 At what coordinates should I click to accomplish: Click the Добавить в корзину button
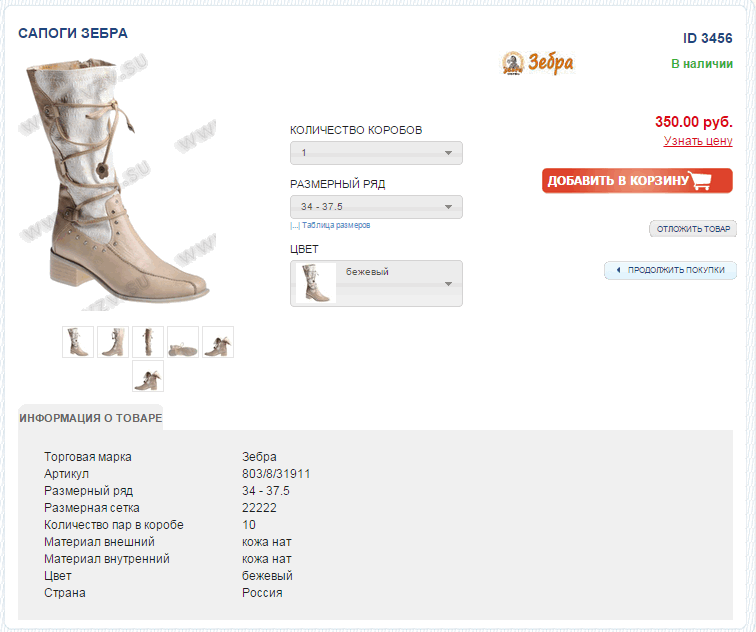637,181
